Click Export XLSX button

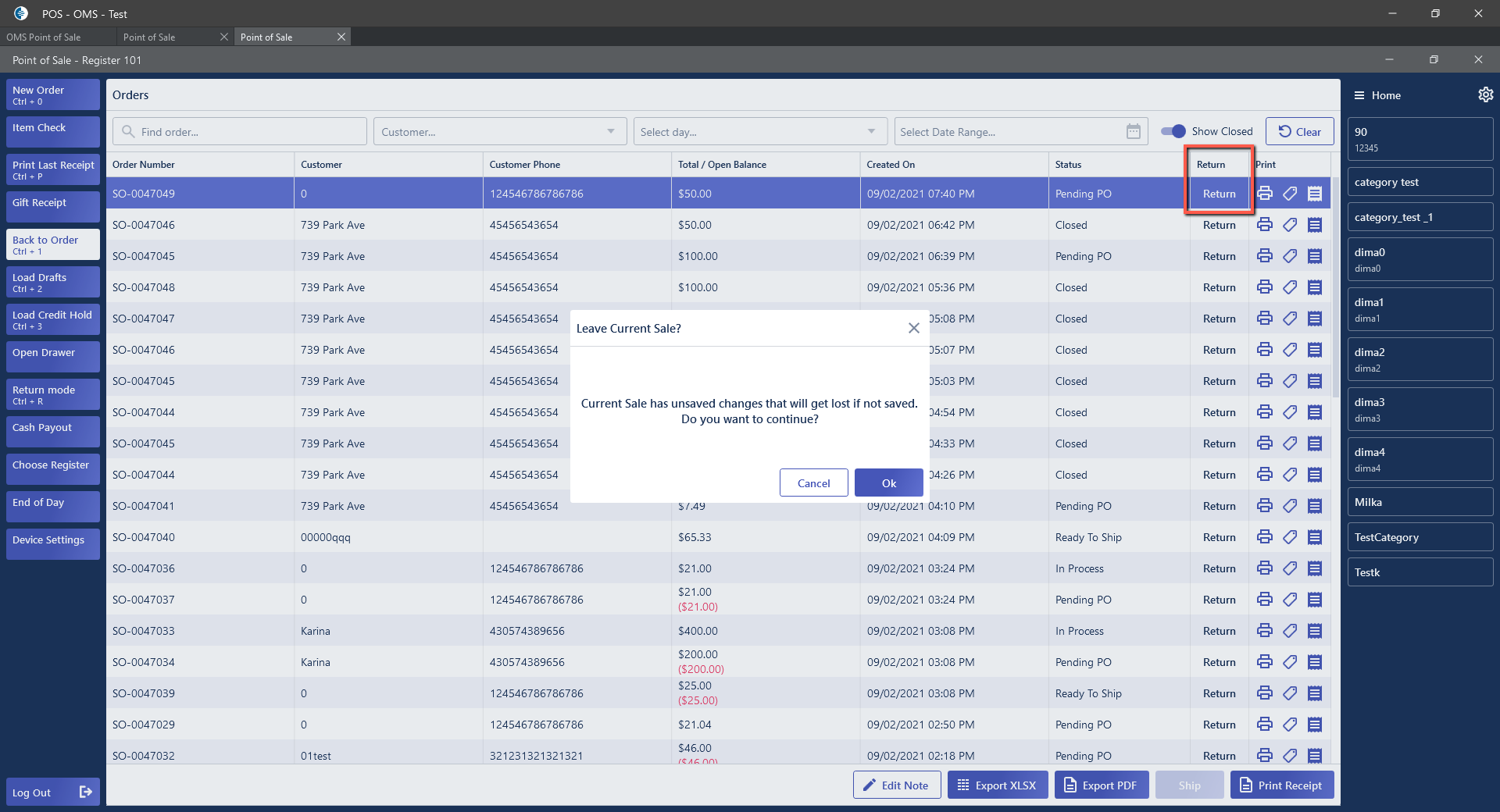997,785
